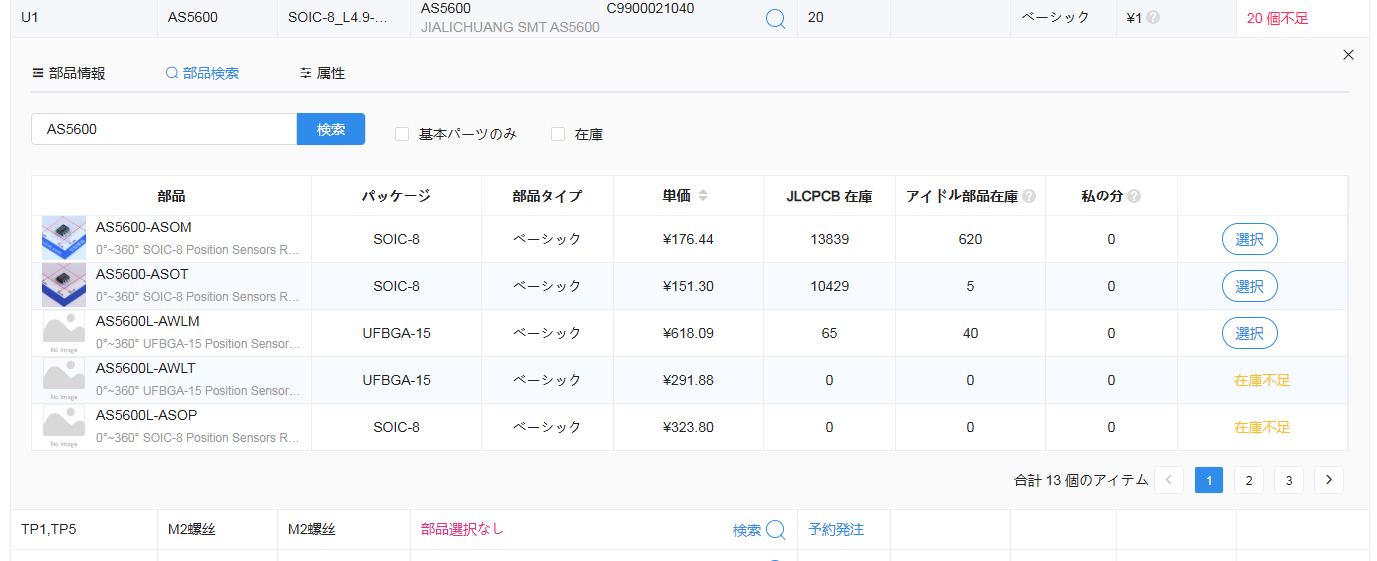Click the help icon next to ¥1 price
This screenshot has height=561, width=1377.
click(1153, 17)
